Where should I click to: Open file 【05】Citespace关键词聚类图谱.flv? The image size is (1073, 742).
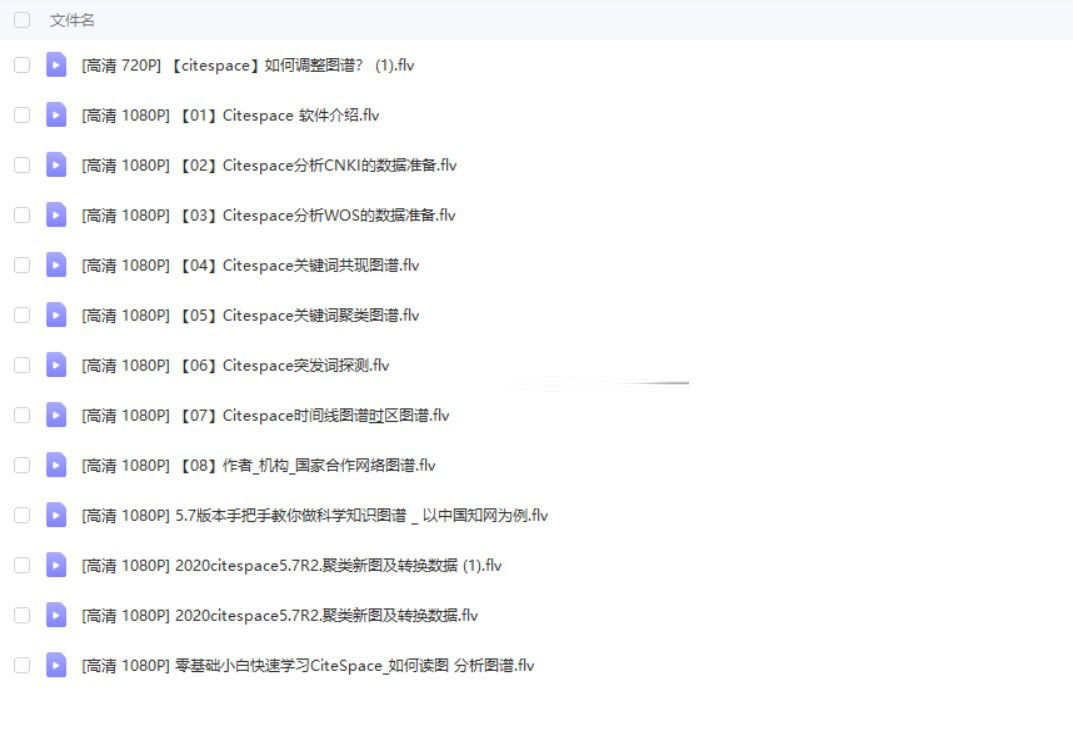click(250, 315)
